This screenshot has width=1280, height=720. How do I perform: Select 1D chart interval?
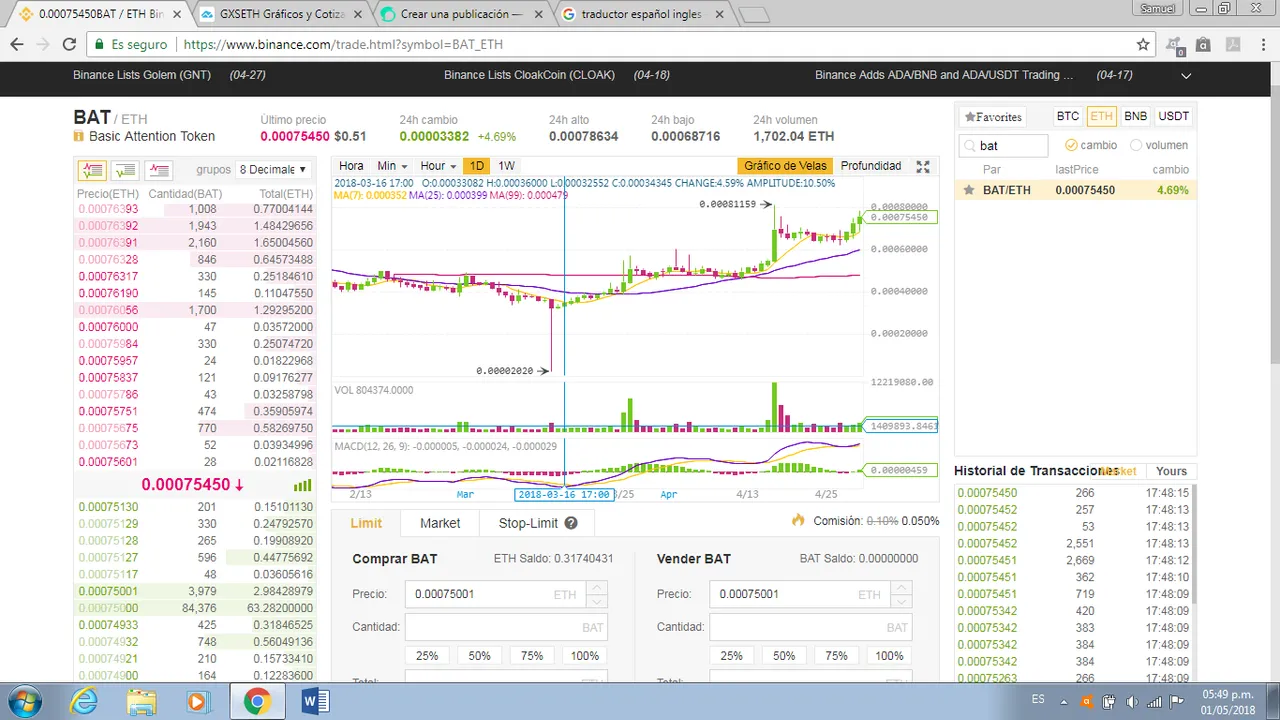point(477,166)
